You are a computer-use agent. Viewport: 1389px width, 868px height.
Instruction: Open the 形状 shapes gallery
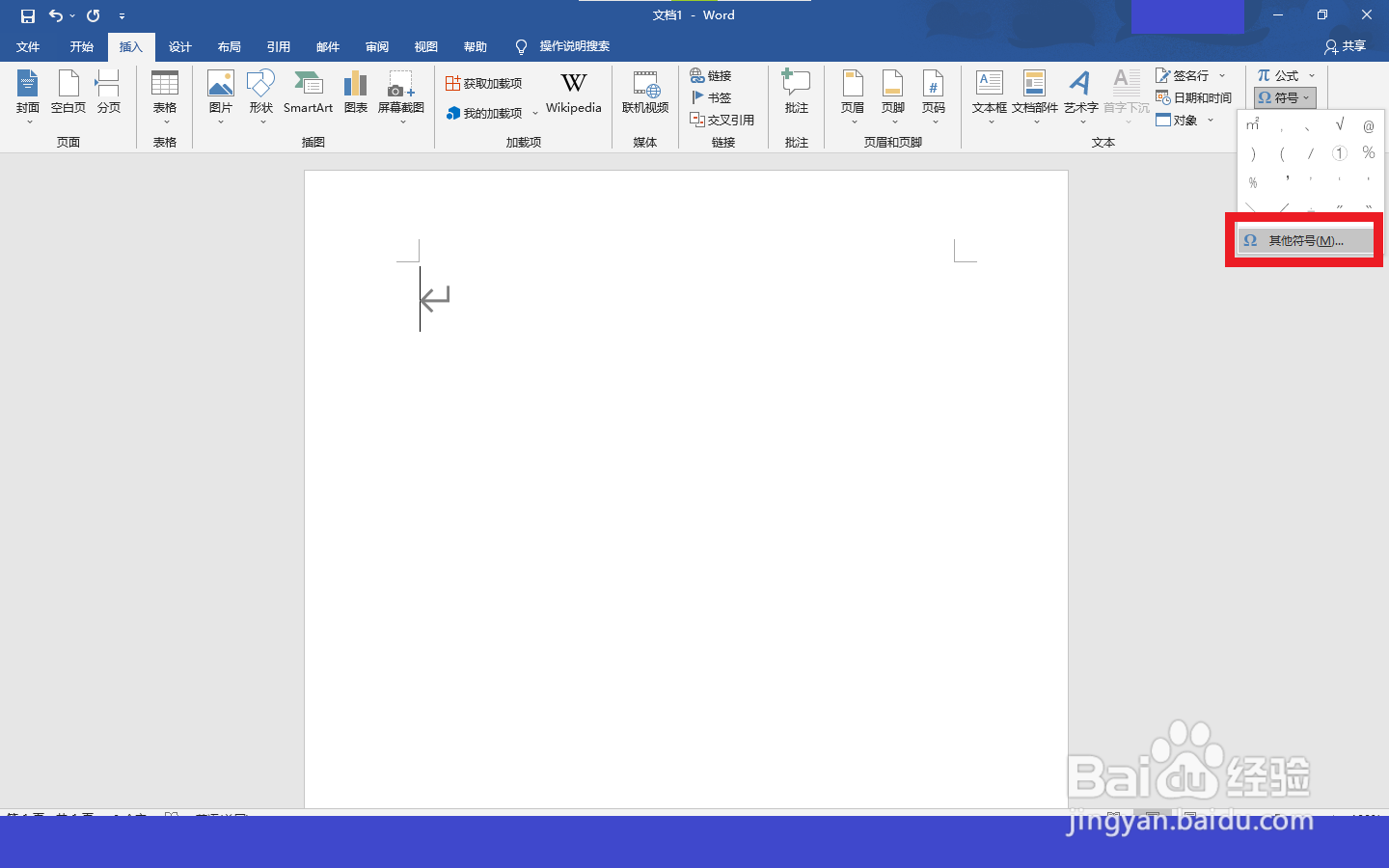click(x=260, y=96)
